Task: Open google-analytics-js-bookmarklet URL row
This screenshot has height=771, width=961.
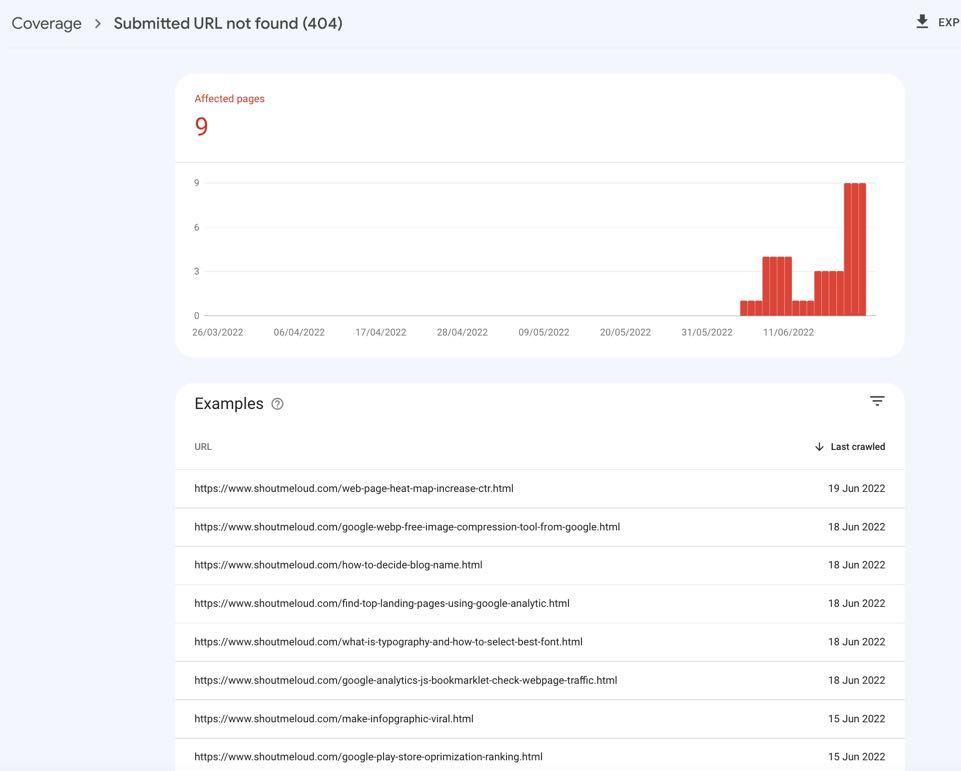Action: point(405,680)
